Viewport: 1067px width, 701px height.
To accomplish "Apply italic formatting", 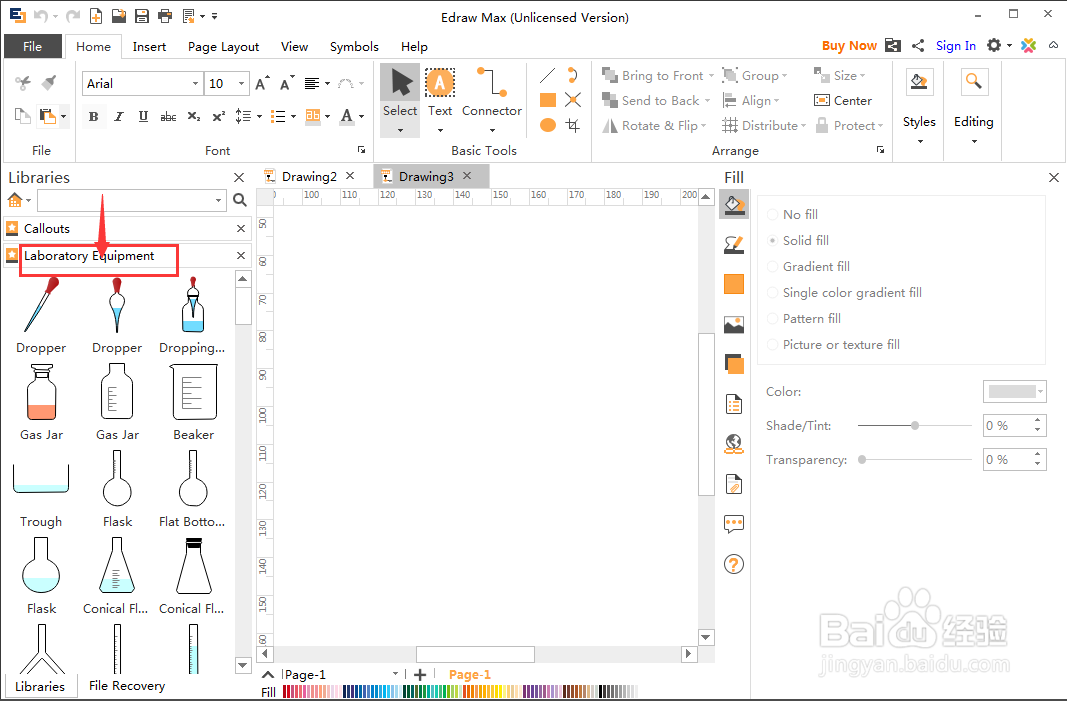I will tap(118, 116).
